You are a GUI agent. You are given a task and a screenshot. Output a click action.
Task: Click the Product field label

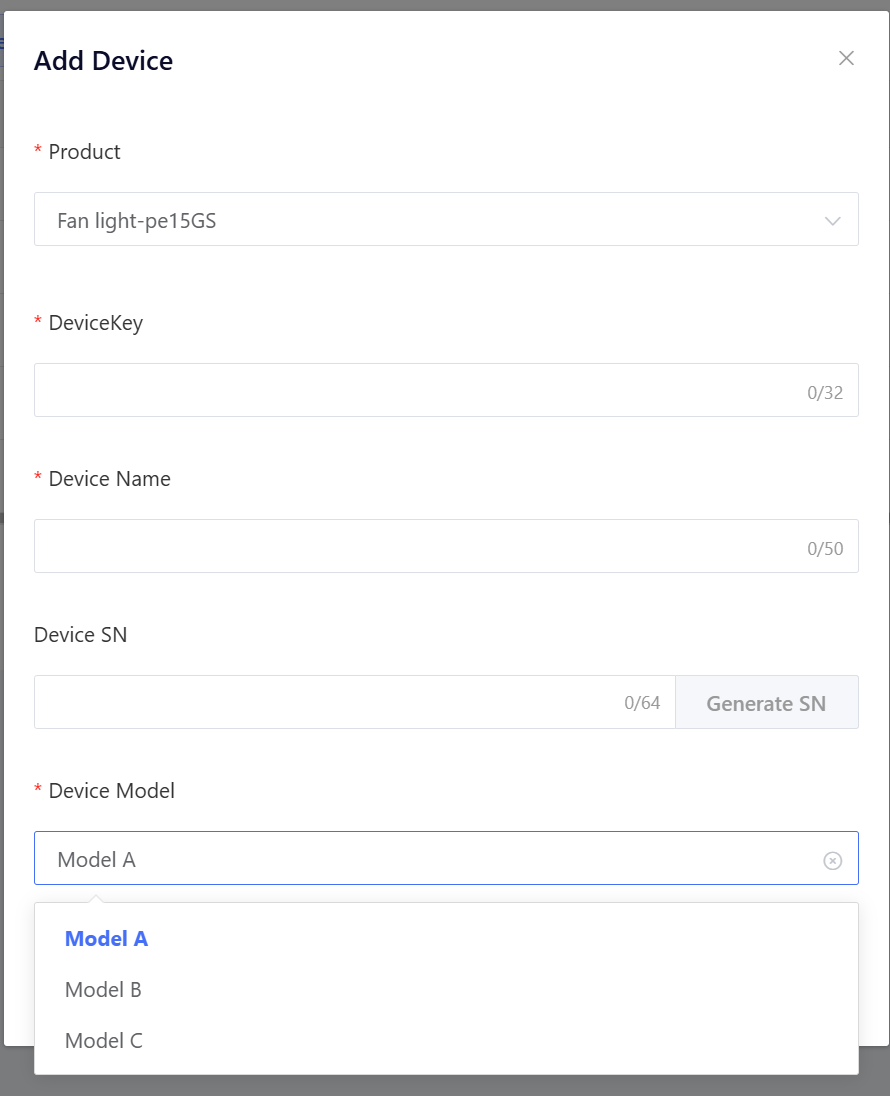(84, 152)
